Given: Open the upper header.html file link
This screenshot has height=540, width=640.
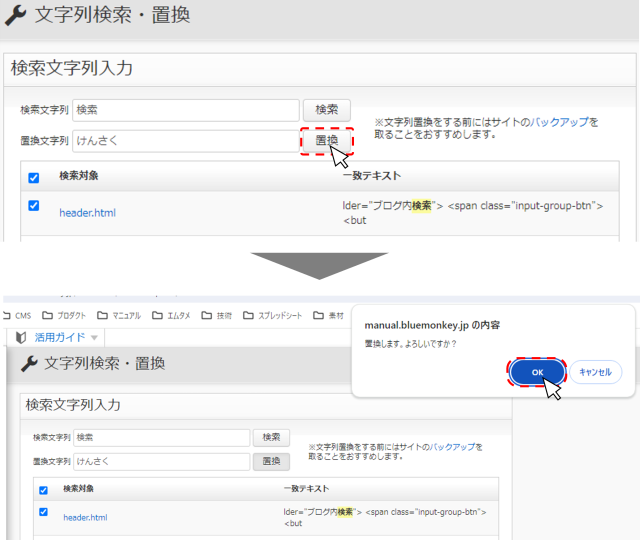Looking at the screenshot, I should [87, 213].
